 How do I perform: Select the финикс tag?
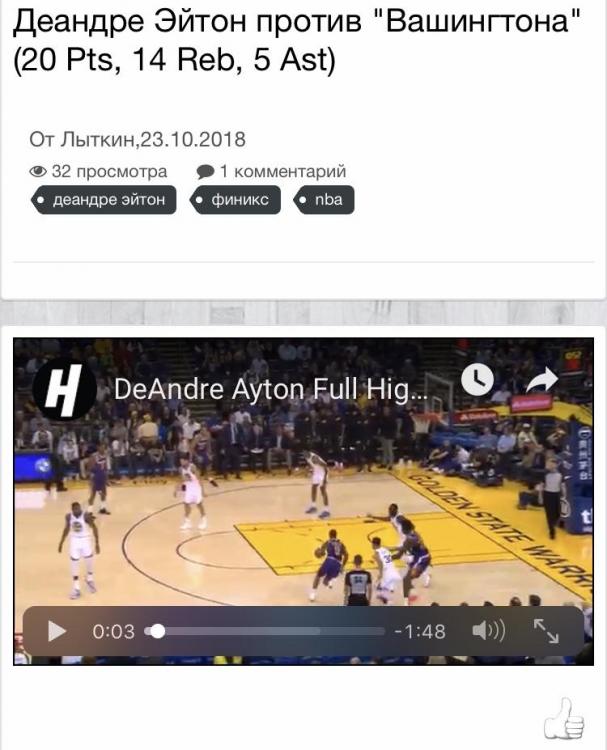[x=235, y=199]
